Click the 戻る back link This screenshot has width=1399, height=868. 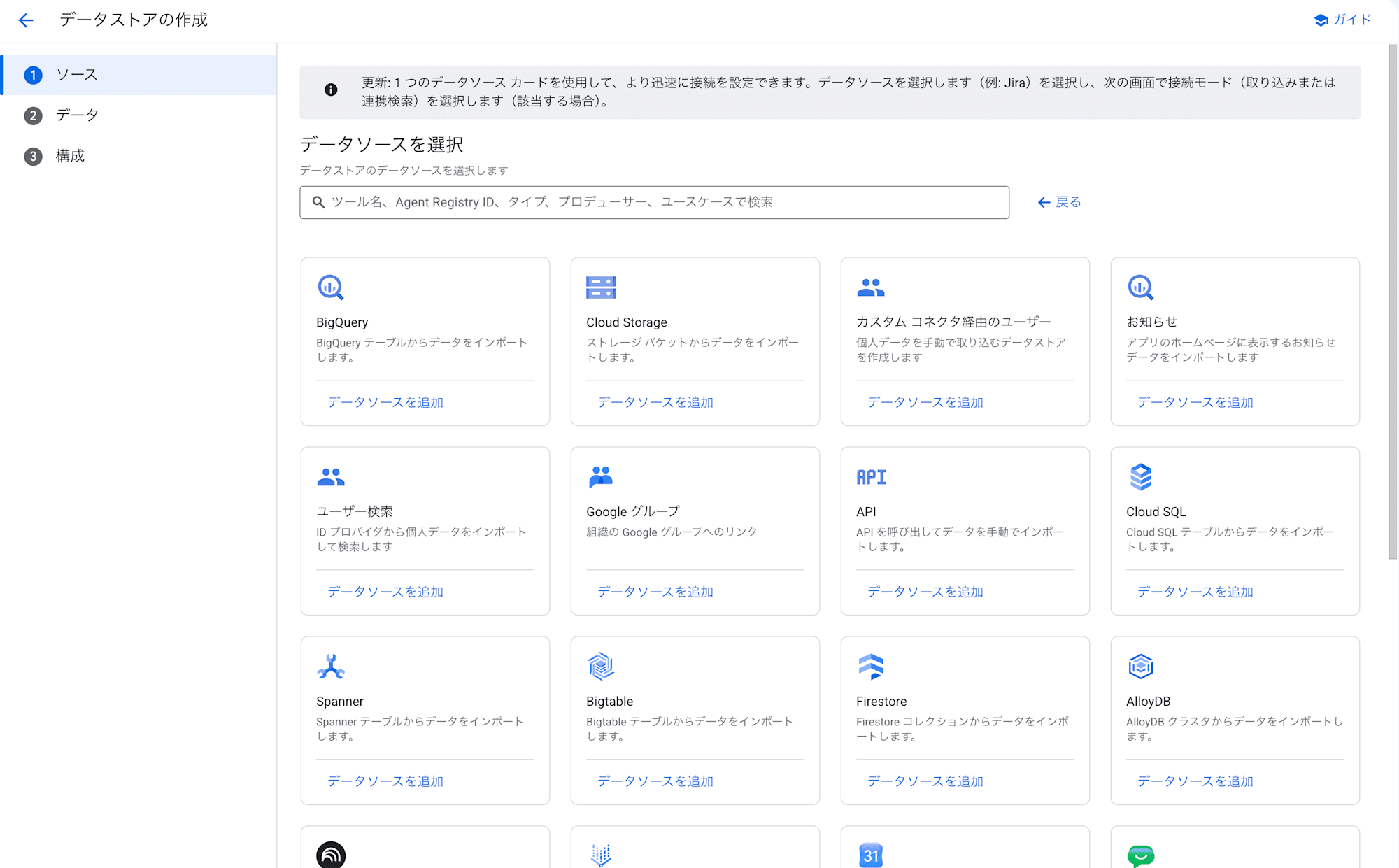(x=1059, y=202)
